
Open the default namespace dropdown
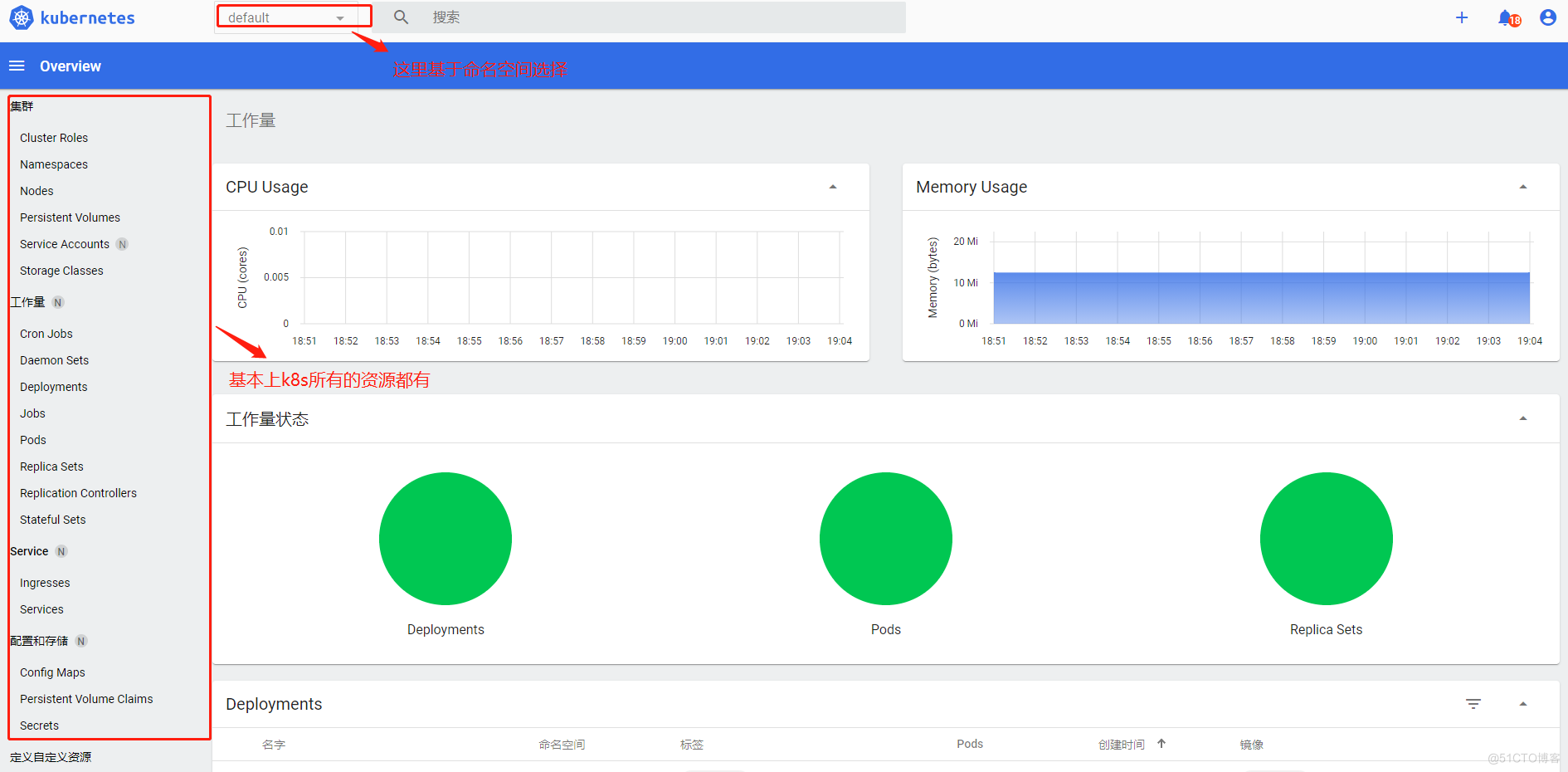(287, 17)
